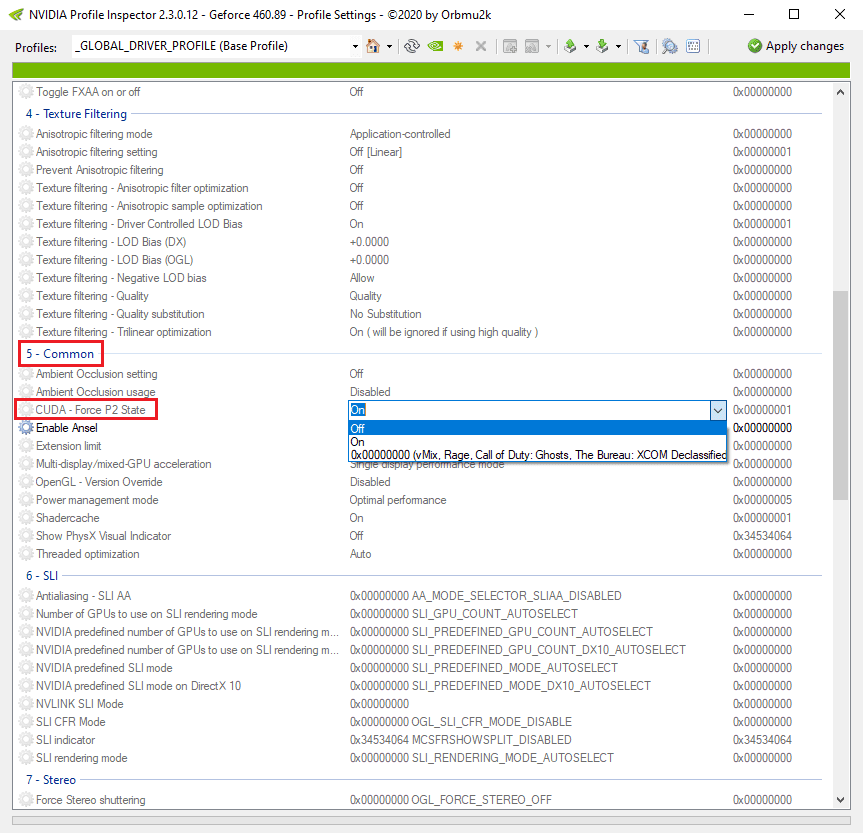Image resolution: width=863 pixels, height=833 pixels.
Task: Open the bit value editor grid icon
Action: pyautogui.click(x=693, y=46)
